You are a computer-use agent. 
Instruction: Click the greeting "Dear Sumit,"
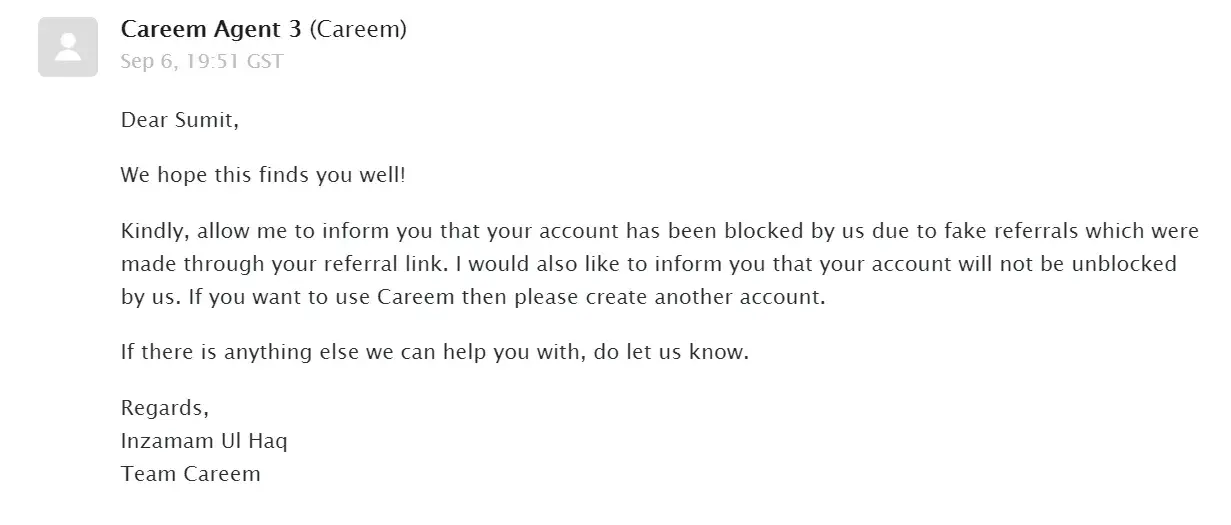coord(180,121)
